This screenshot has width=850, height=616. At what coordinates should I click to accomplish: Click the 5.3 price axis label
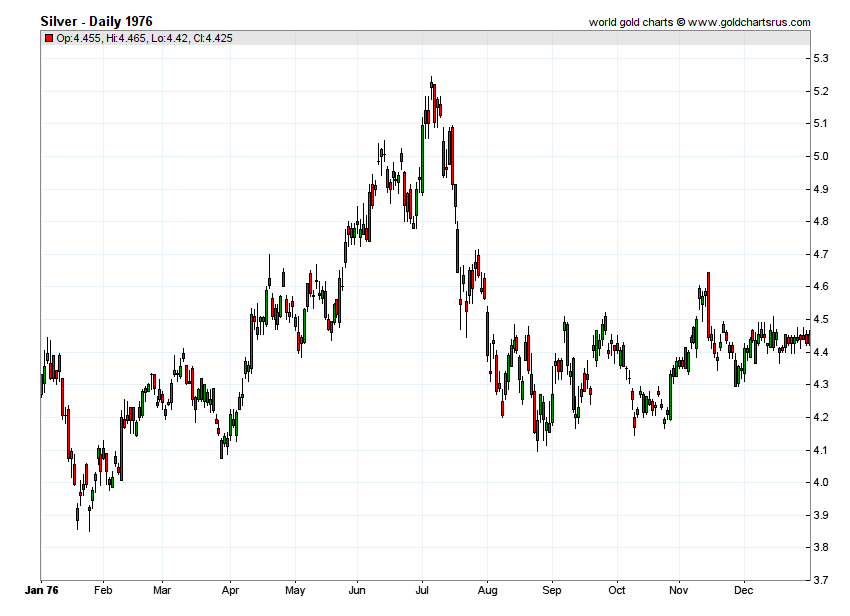821,59
